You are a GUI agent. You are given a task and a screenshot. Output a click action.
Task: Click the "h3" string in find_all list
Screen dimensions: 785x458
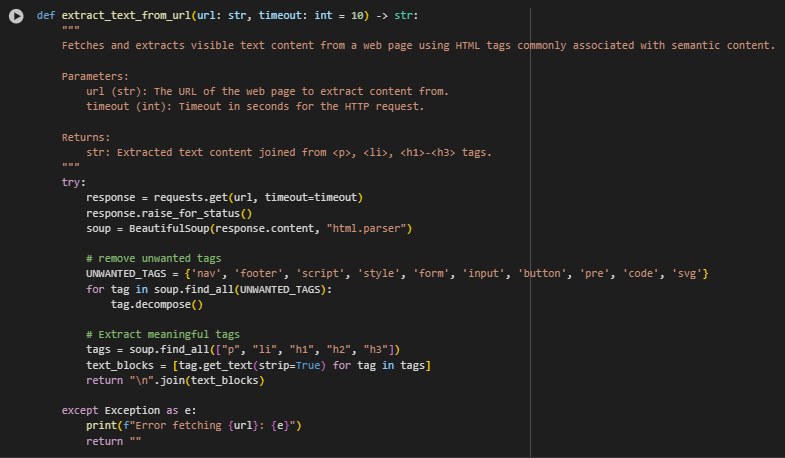click(375, 349)
